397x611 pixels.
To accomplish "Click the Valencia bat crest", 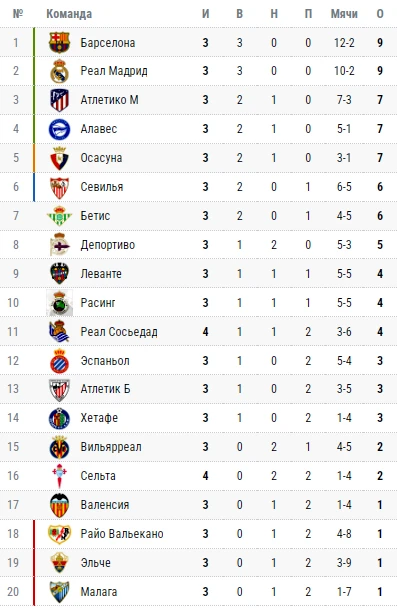I will coord(59,505).
